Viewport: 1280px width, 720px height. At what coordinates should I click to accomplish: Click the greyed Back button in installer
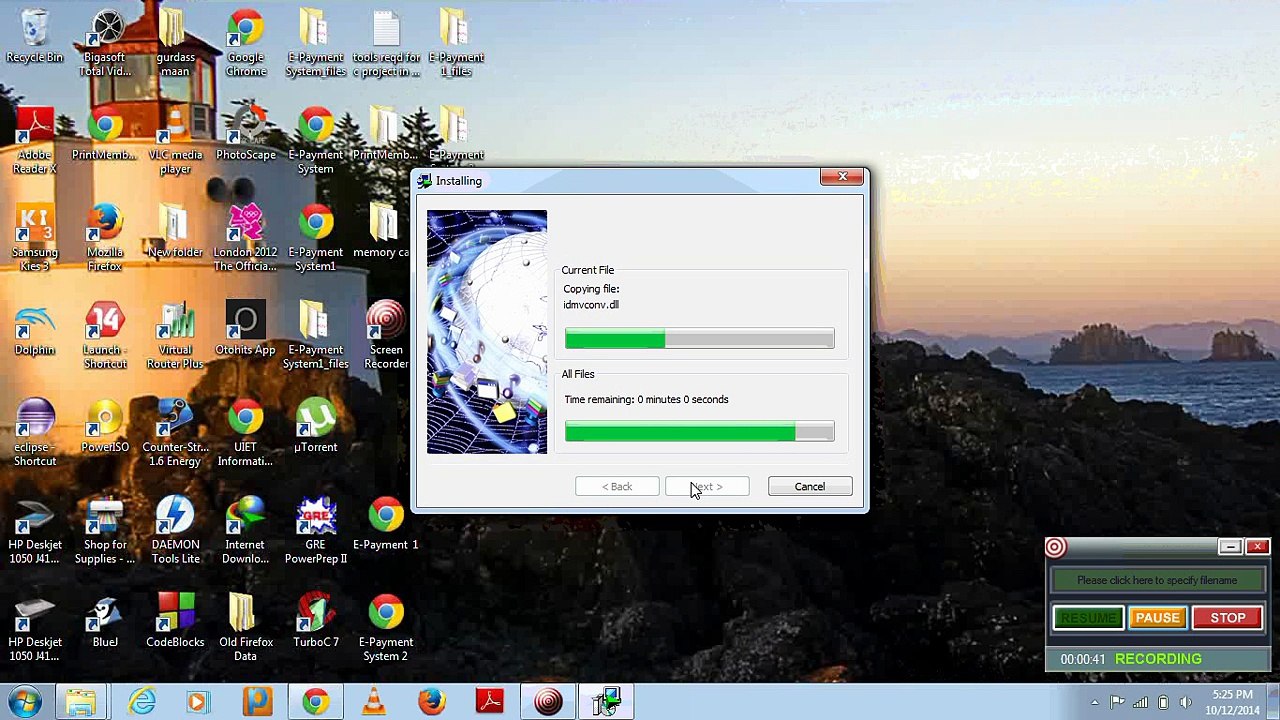[617, 487]
